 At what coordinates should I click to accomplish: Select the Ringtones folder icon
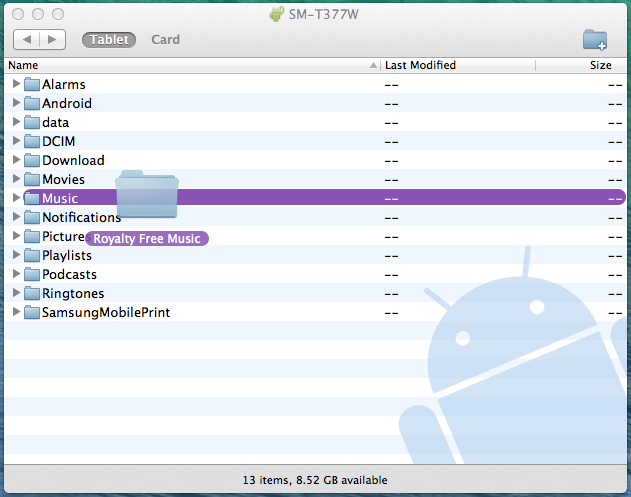coord(32,293)
